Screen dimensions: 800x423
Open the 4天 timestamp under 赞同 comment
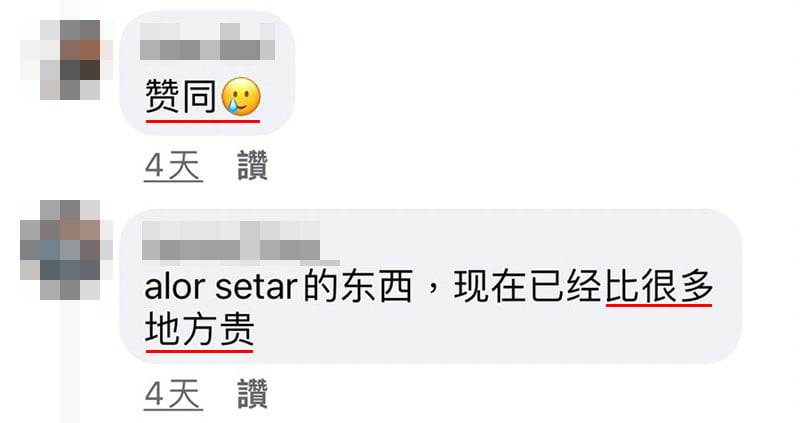click(173, 167)
